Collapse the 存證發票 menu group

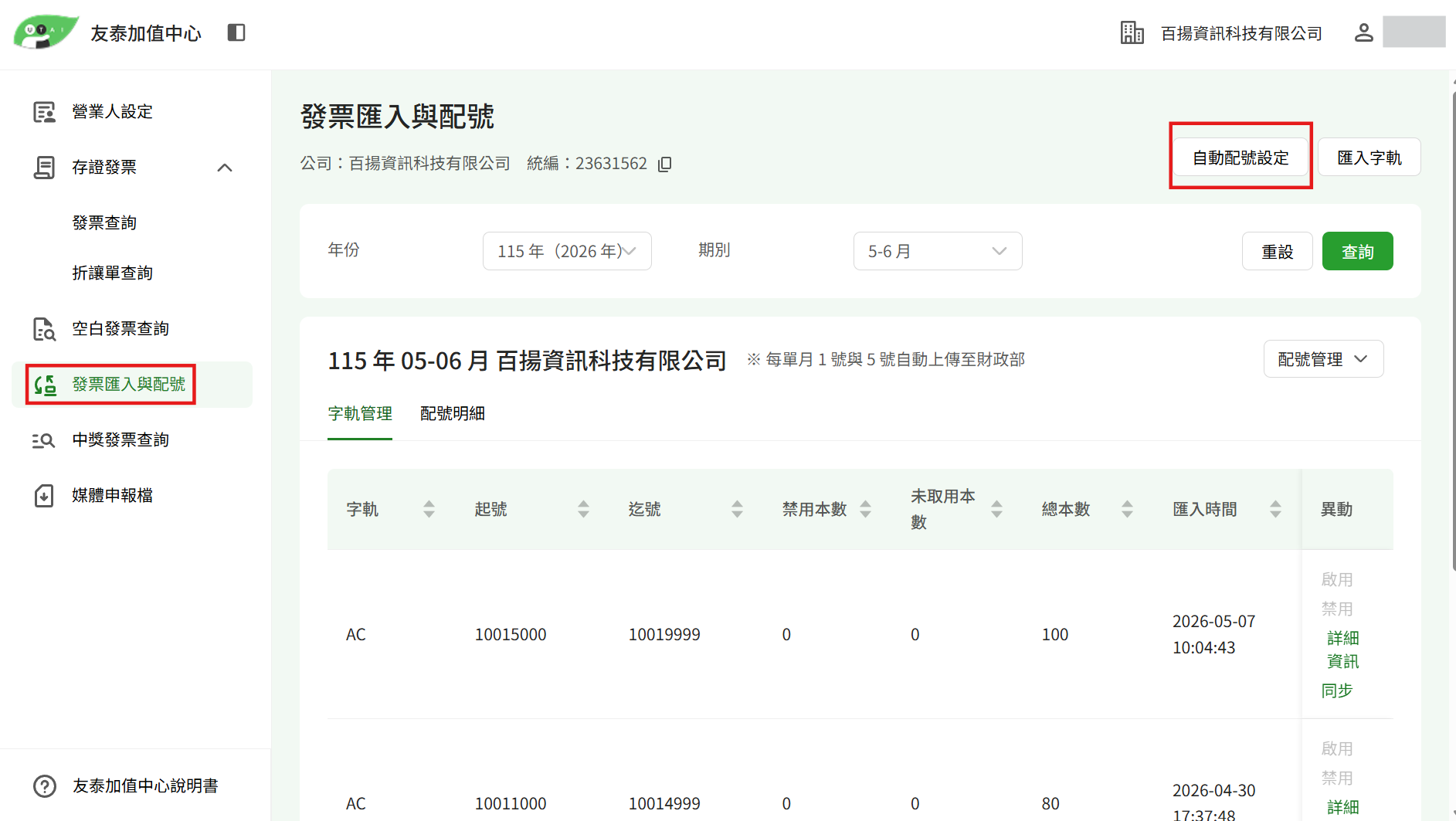225,168
